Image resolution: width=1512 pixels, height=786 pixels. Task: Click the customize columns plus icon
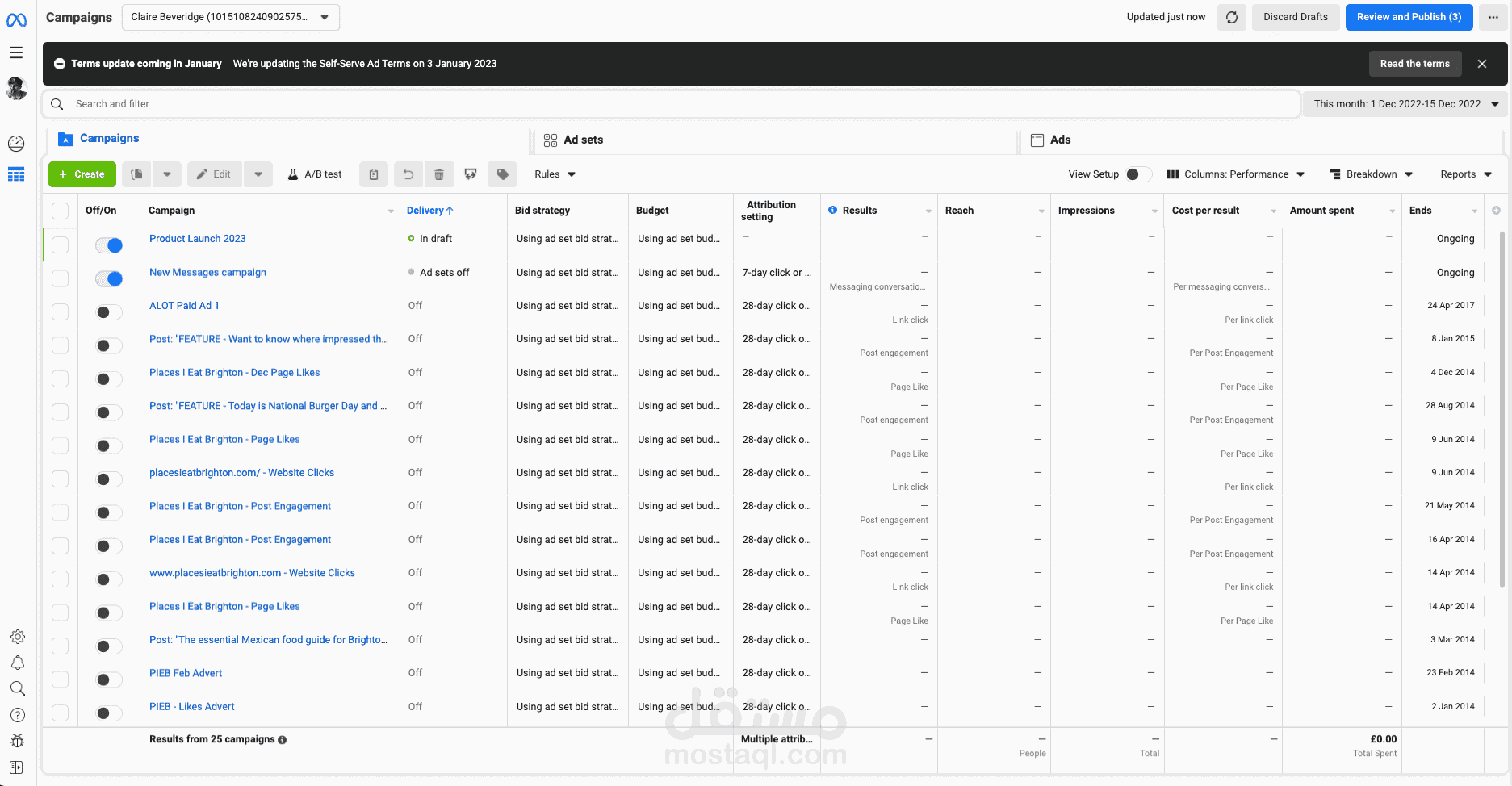click(1496, 211)
